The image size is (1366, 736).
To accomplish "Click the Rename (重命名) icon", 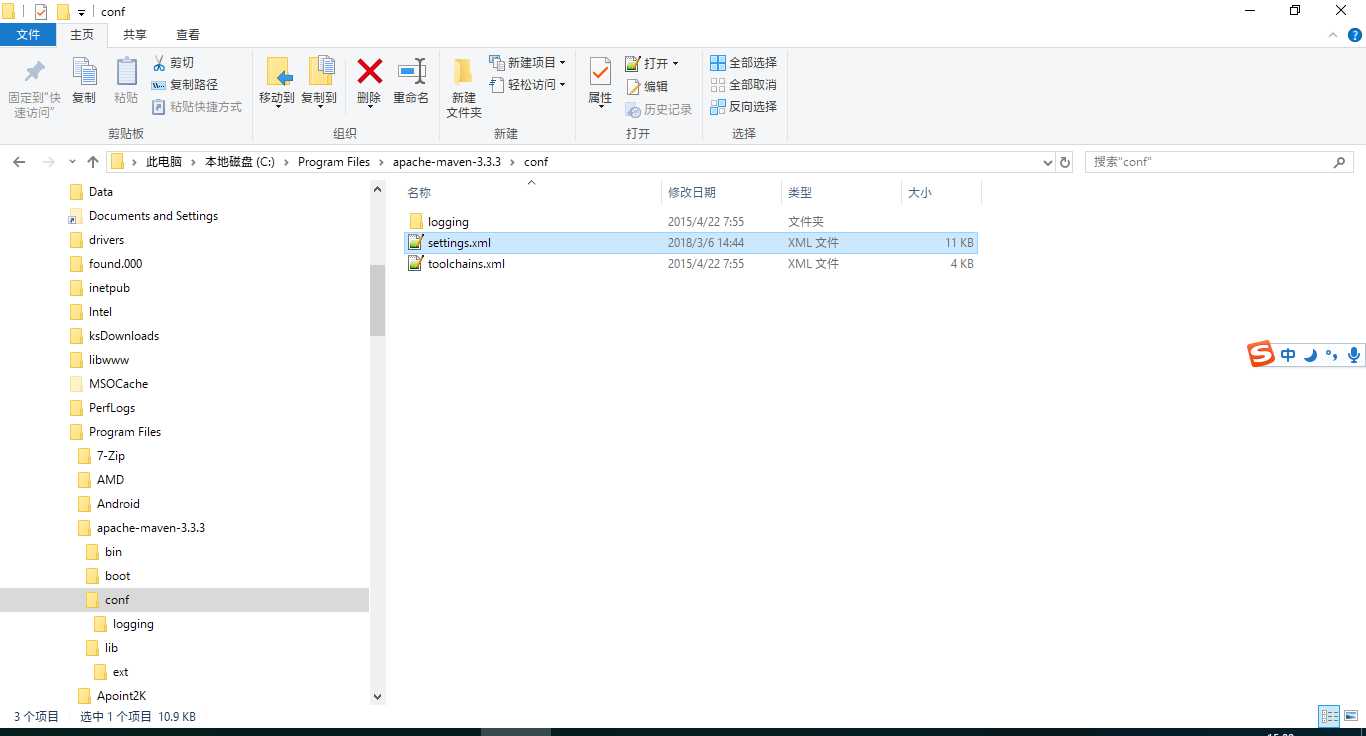I will click(411, 71).
